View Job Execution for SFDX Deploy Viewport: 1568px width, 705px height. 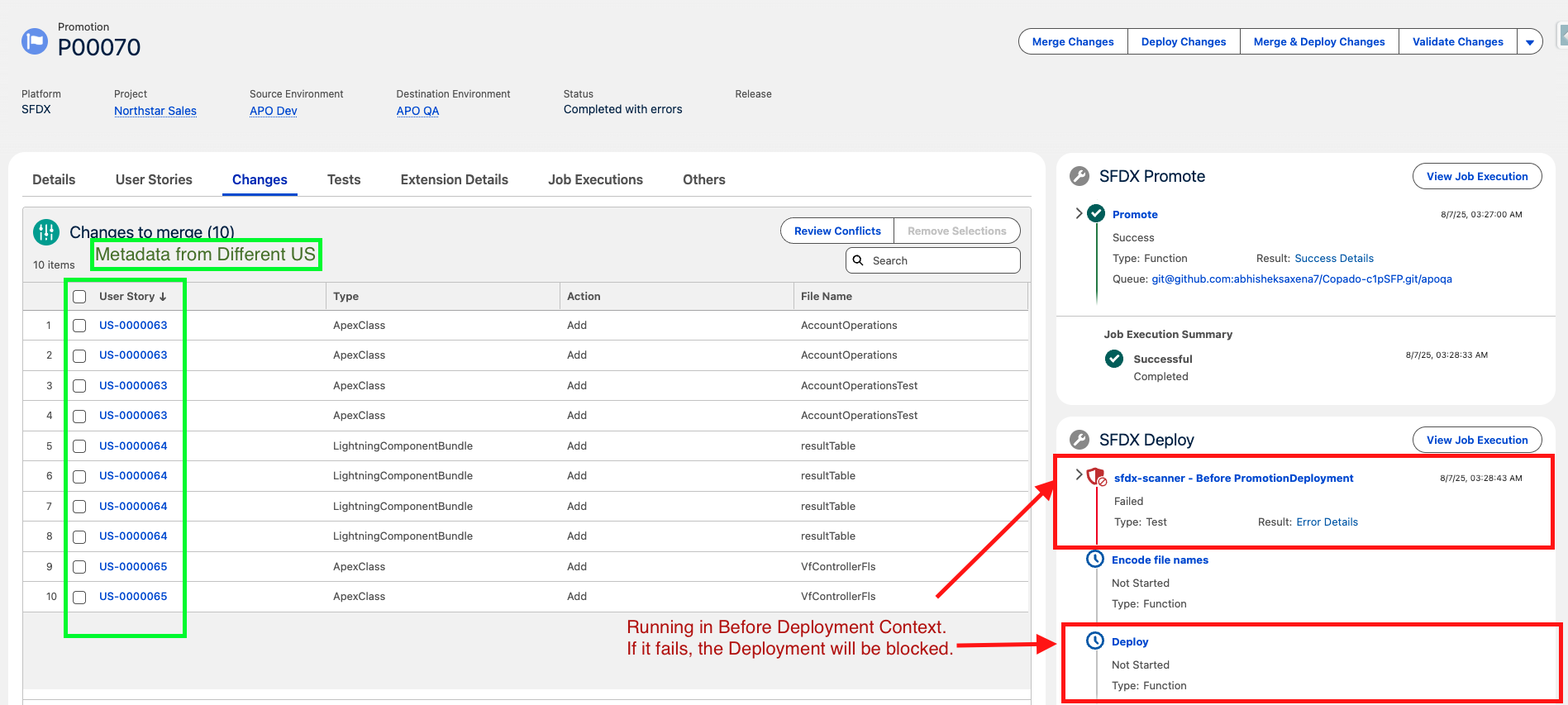(x=1477, y=440)
